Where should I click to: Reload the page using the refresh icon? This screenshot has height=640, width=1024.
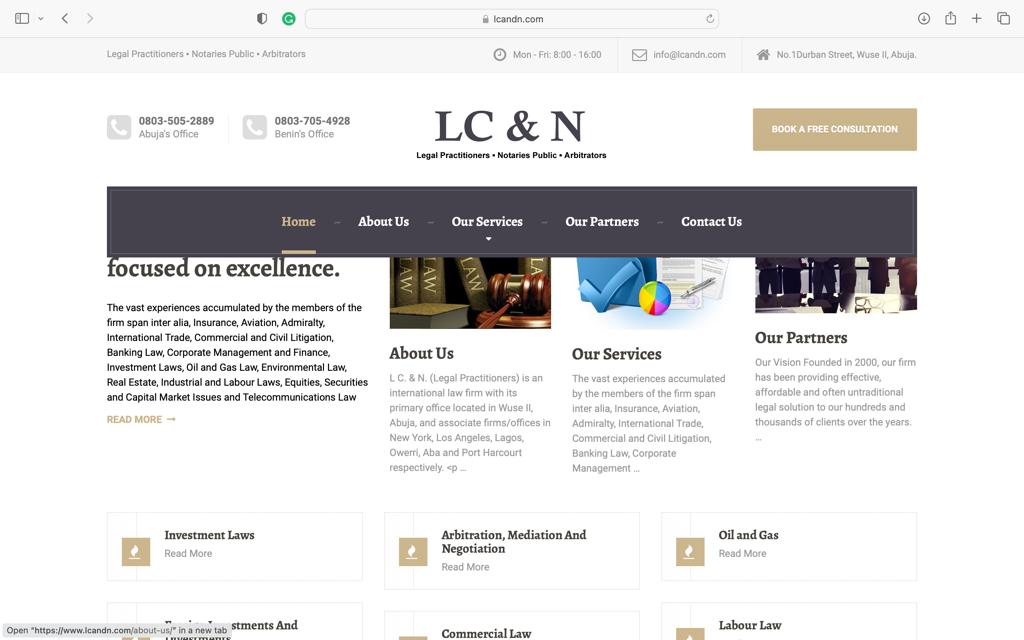(x=710, y=19)
